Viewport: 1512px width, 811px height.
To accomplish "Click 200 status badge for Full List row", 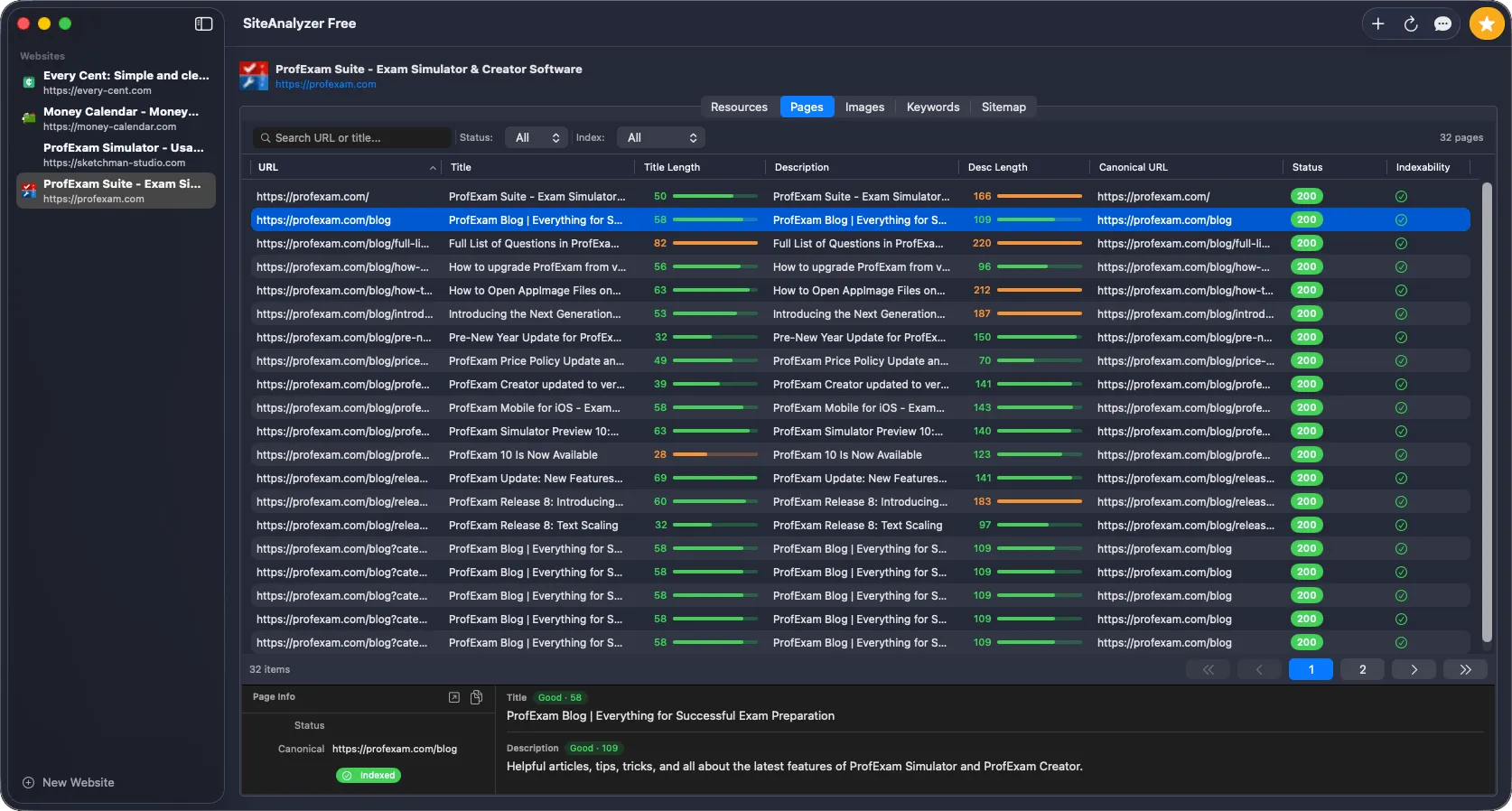I will point(1306,243).
